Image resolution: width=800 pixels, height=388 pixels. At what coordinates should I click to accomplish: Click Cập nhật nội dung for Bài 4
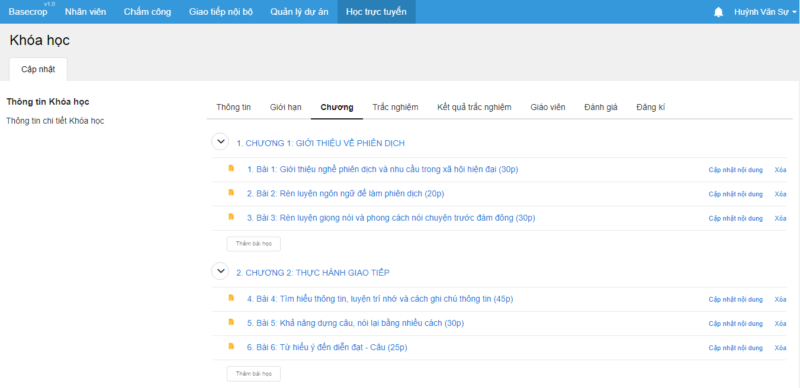click(x=736, y=300)
